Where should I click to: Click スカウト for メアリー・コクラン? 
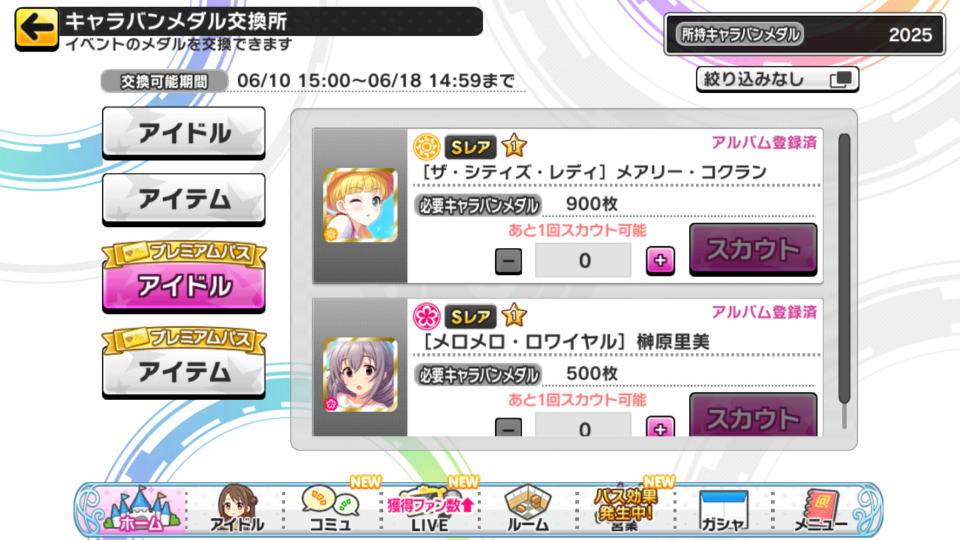pyautogui.click(x=753, y=249)
